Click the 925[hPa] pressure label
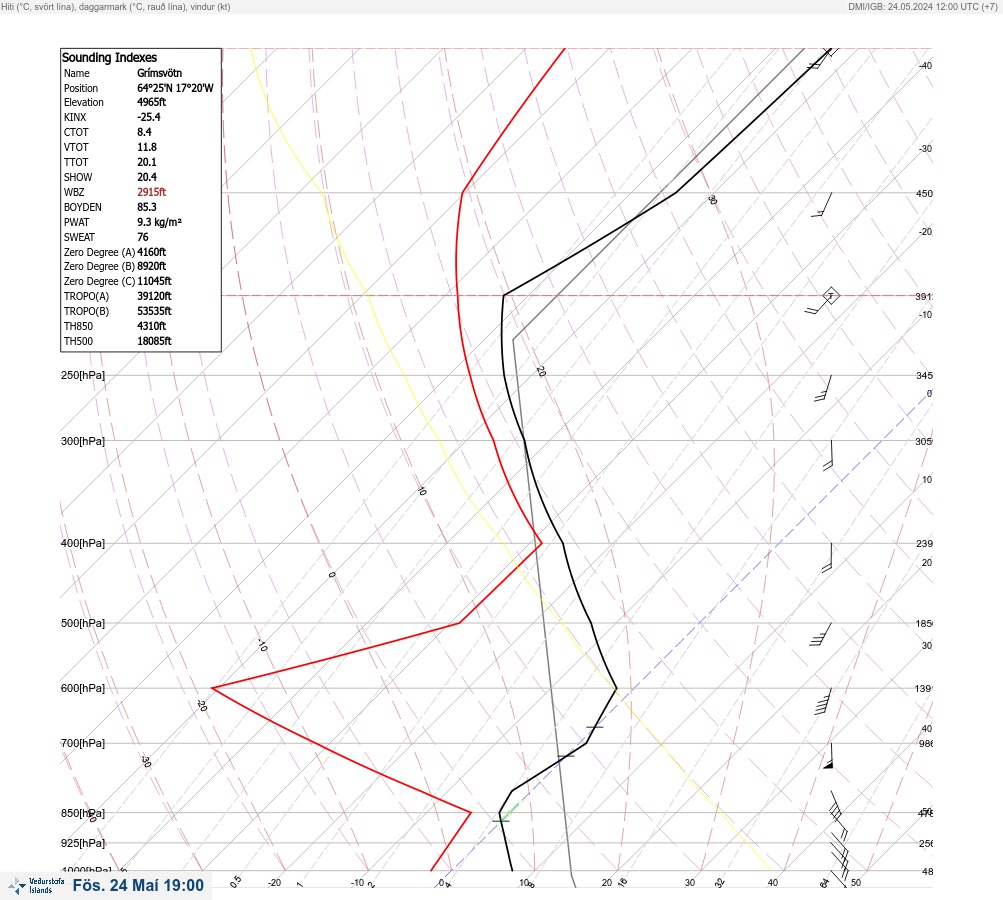This screenshot has height=900, width=1003. 83,844
